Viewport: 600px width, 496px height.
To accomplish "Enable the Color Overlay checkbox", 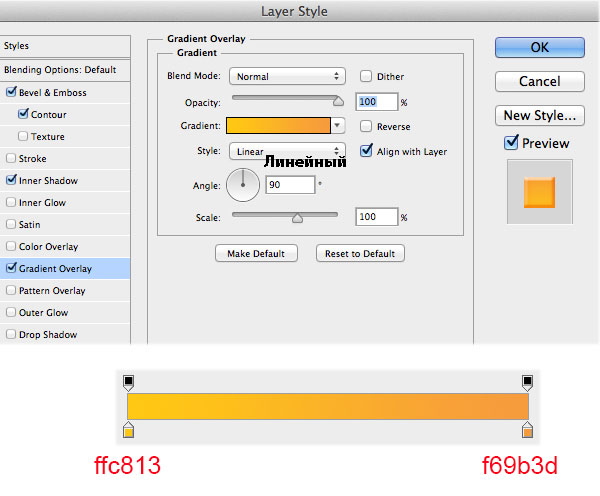I will (x=11, y=246).
